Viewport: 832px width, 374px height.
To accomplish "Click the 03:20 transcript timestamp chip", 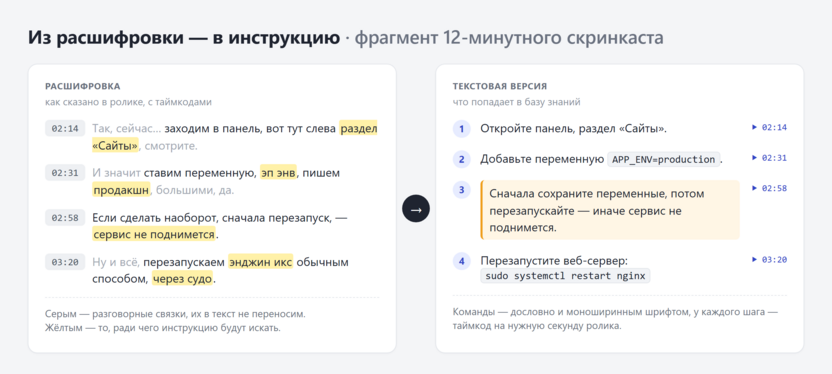I will 65,262.
